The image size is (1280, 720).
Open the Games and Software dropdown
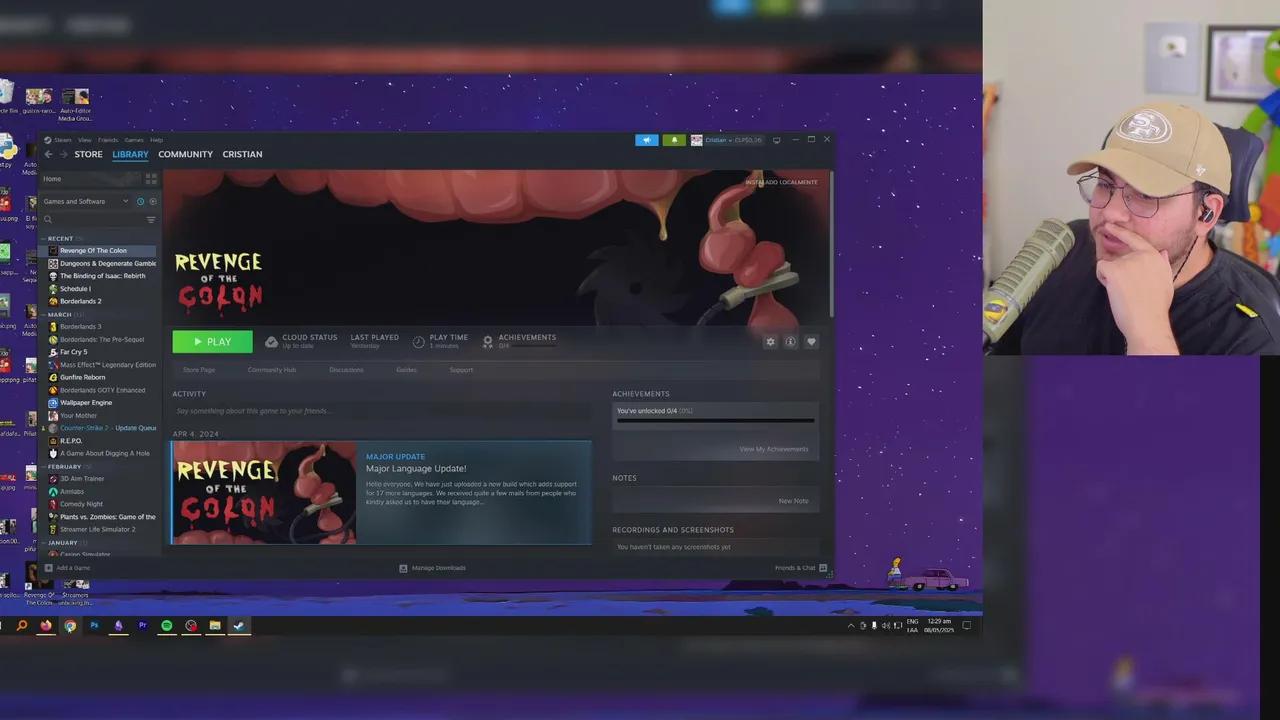(86, 201)
